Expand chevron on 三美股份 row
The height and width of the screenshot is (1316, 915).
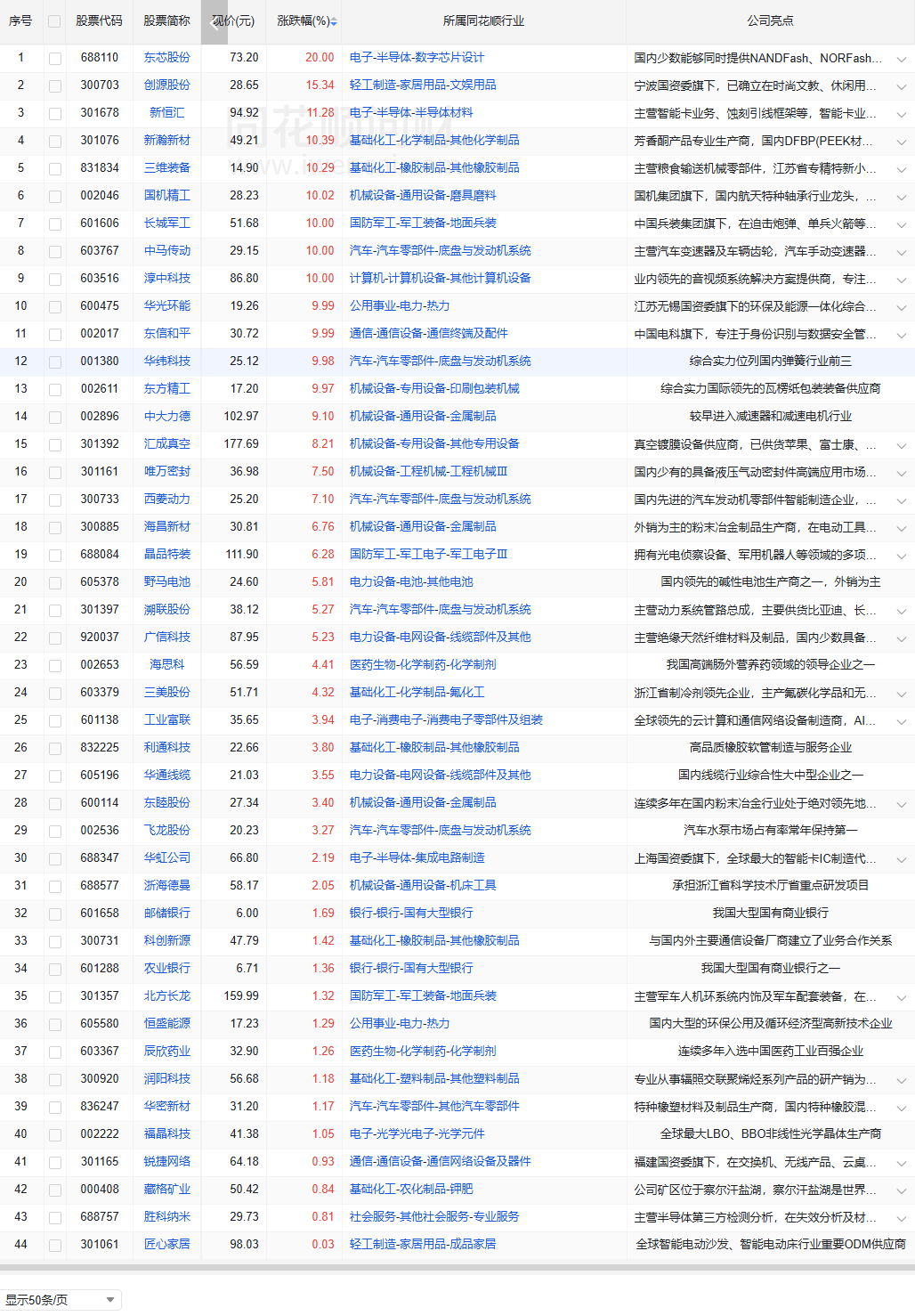coord(902,695)
